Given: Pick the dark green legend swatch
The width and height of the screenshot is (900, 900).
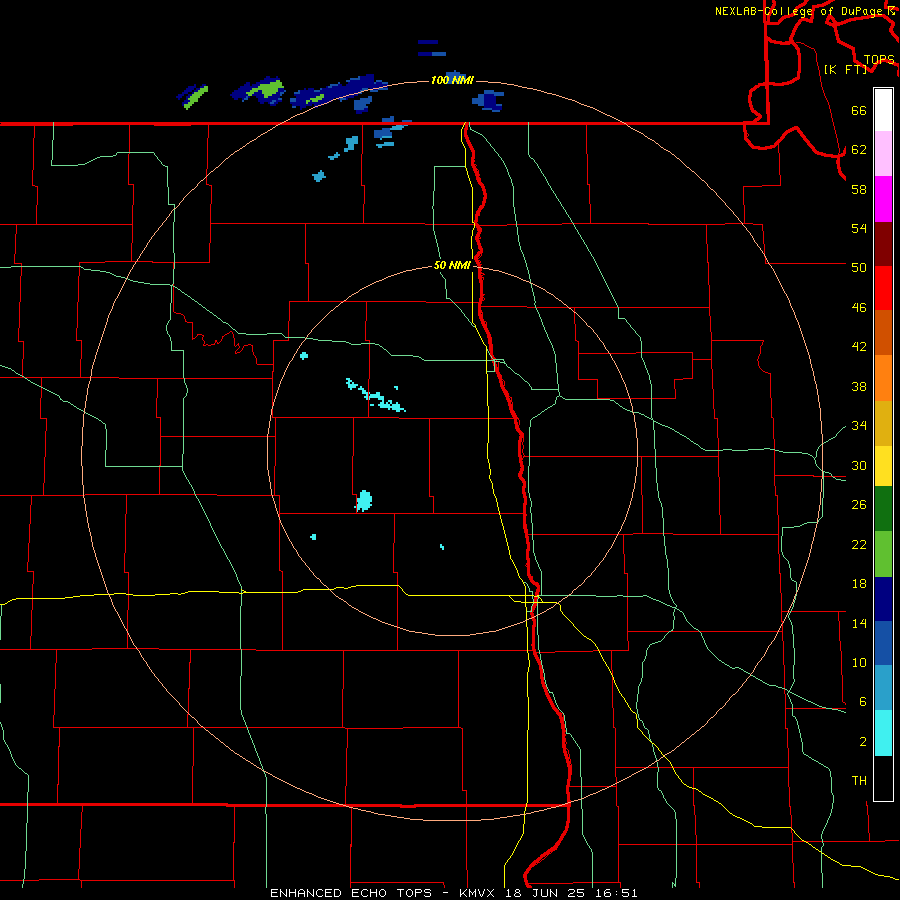Looking at the screenshot, I should 883,509.
